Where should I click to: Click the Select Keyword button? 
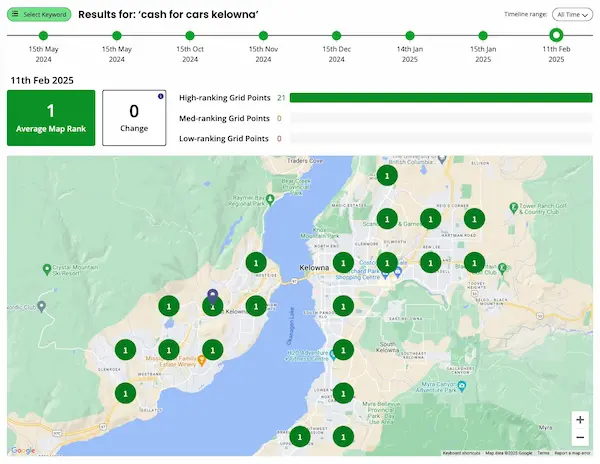39,15
